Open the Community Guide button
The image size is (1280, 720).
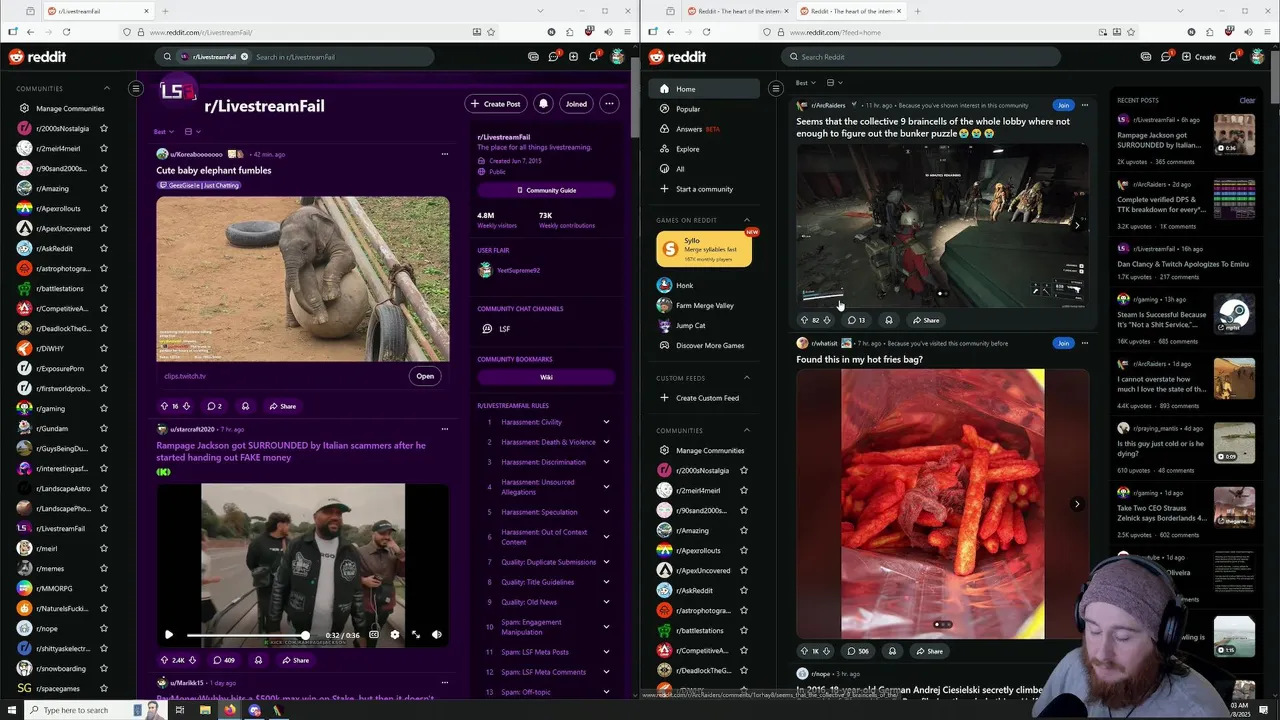[546, 190]
